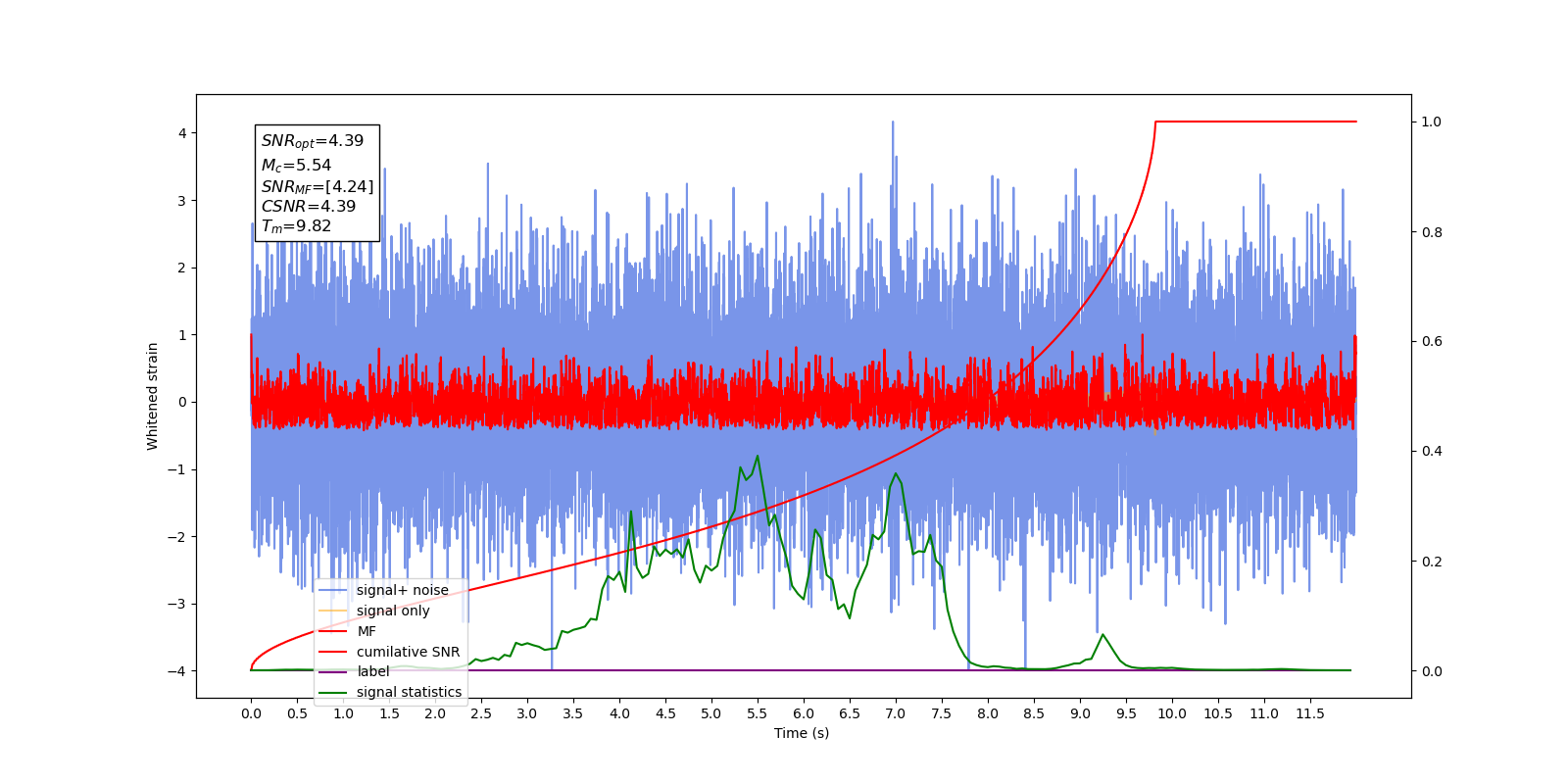Click the "cumilative SNR" legend label
The image size is (1568, 784).
408,652
